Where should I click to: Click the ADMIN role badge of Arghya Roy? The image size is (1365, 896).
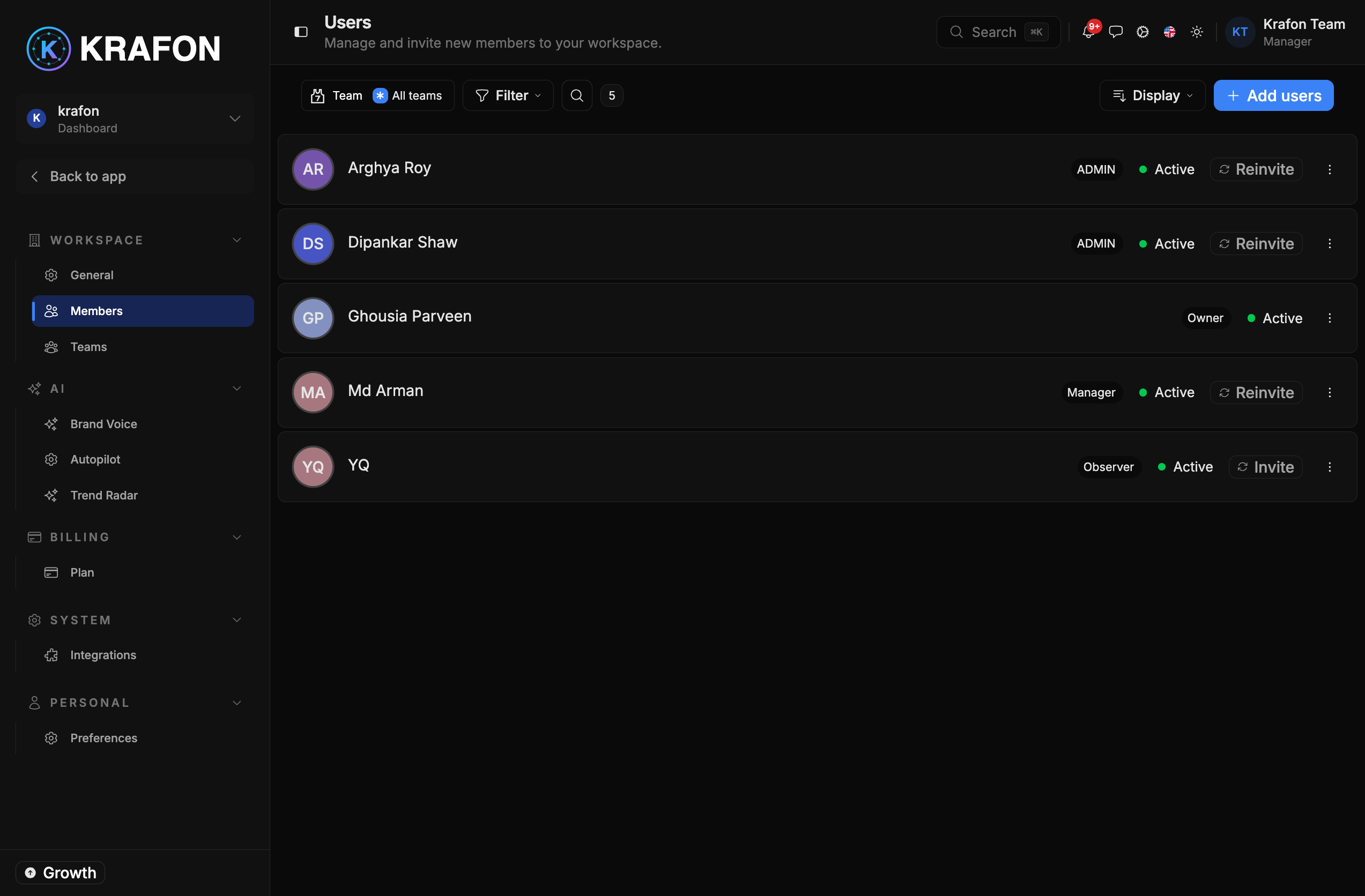point(1096,169)
